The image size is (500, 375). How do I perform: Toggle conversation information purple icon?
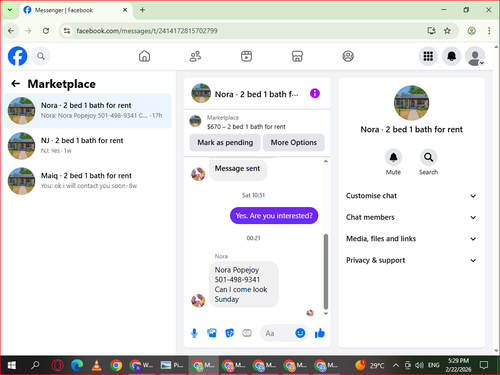click(x=315, y=93)
